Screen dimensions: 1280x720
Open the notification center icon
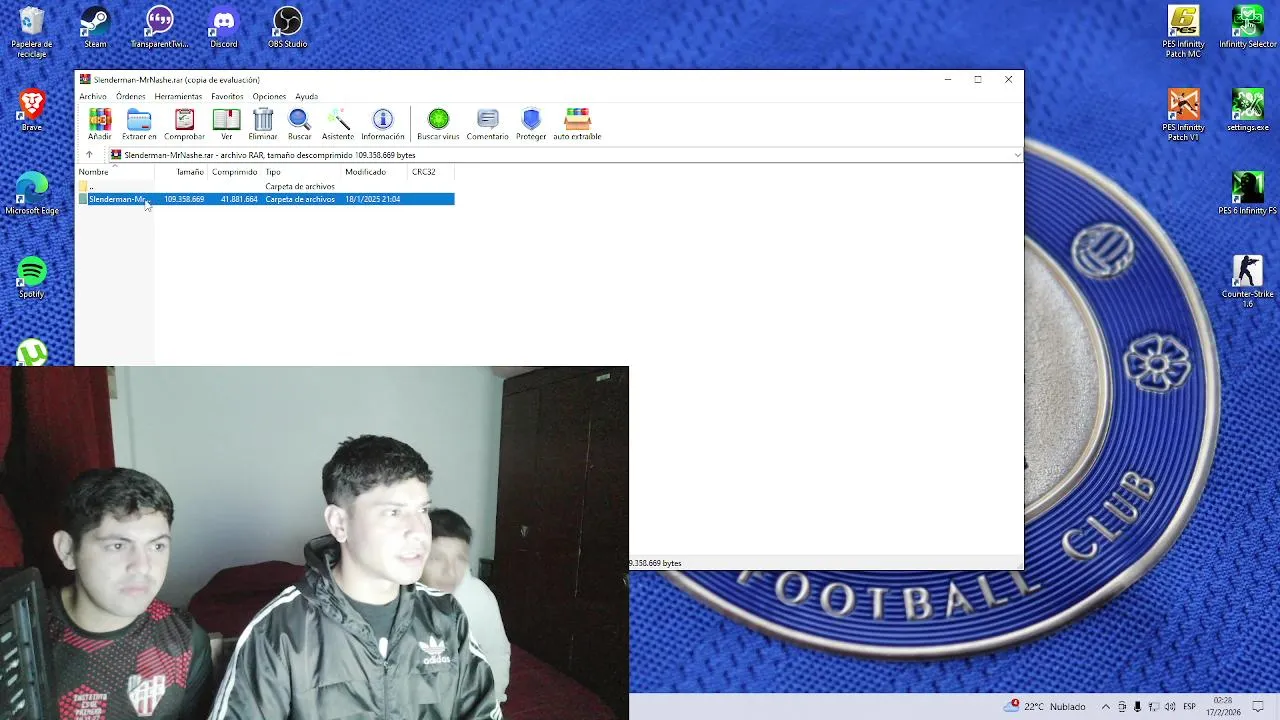pos(1259,707)
